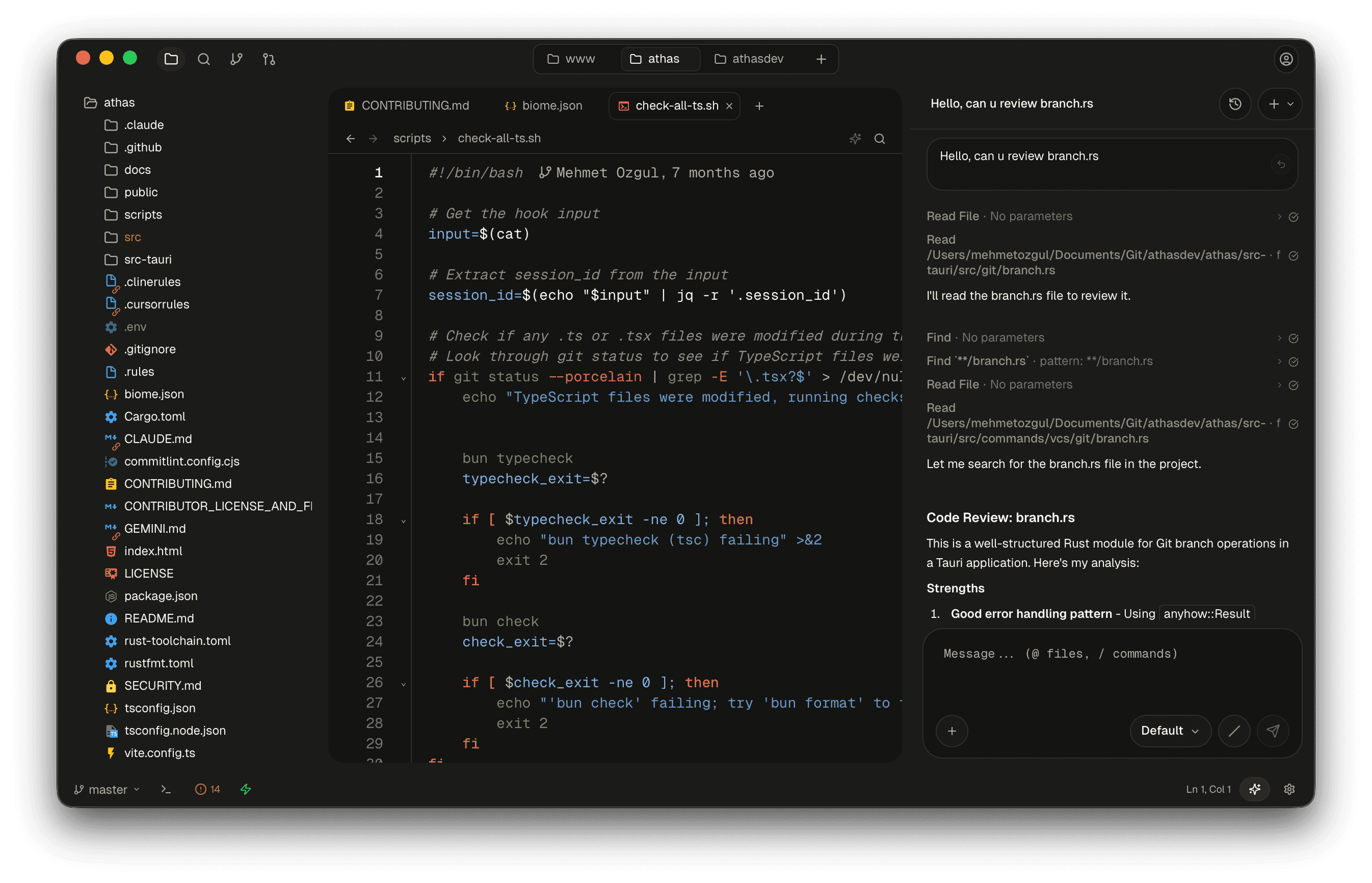Add a new editor tab with plus icon
Viewport: 1372px width, 883px height.
click(x=759, y=106)
